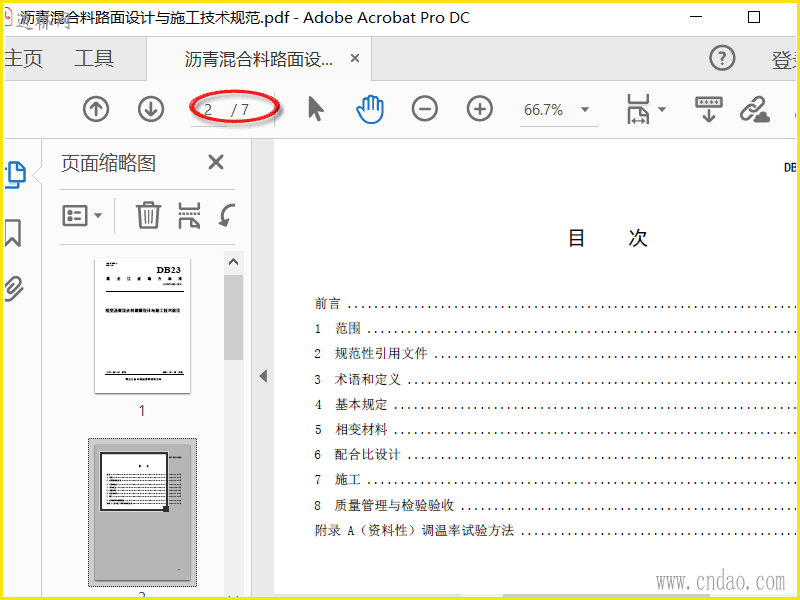Select page 1 thumbnail
The width and height of the screenshot is (800, 600).
[142, 326]
